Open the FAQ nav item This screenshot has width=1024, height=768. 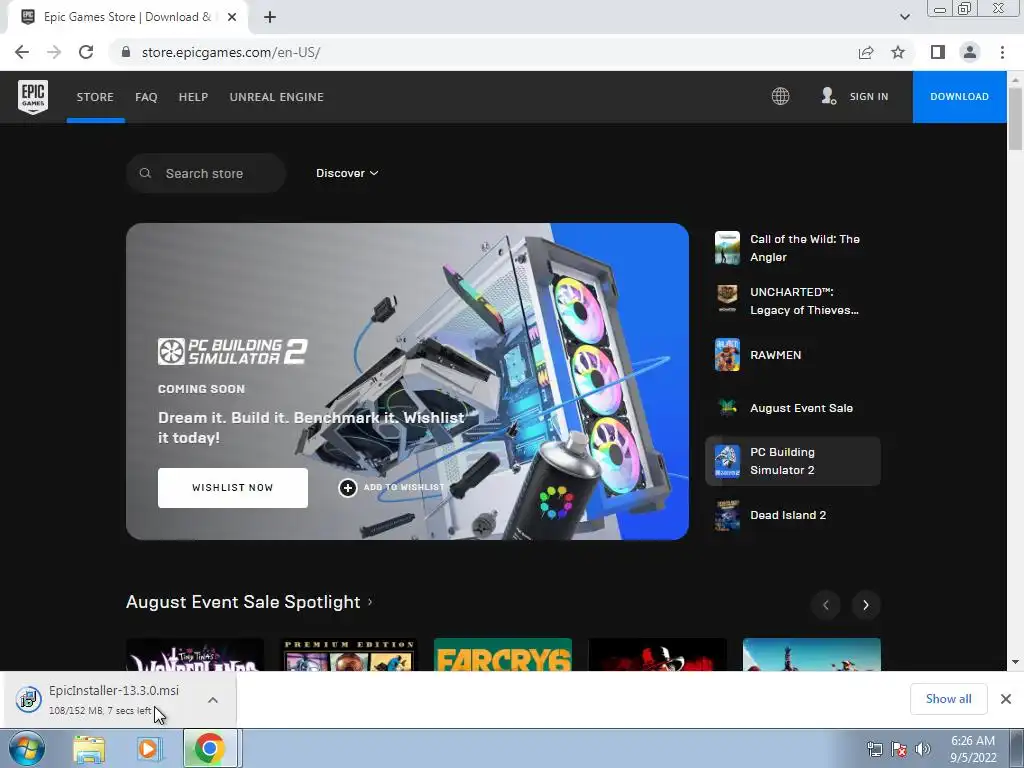(x=146, y=97)
